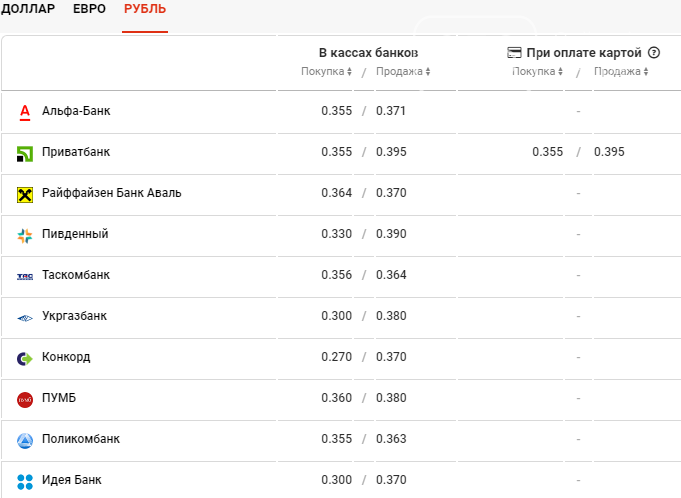Image resolution: width=681 pixels, height=498 pixels.
Task: Click the Пивденный logo icon
Action: [25, 236]
